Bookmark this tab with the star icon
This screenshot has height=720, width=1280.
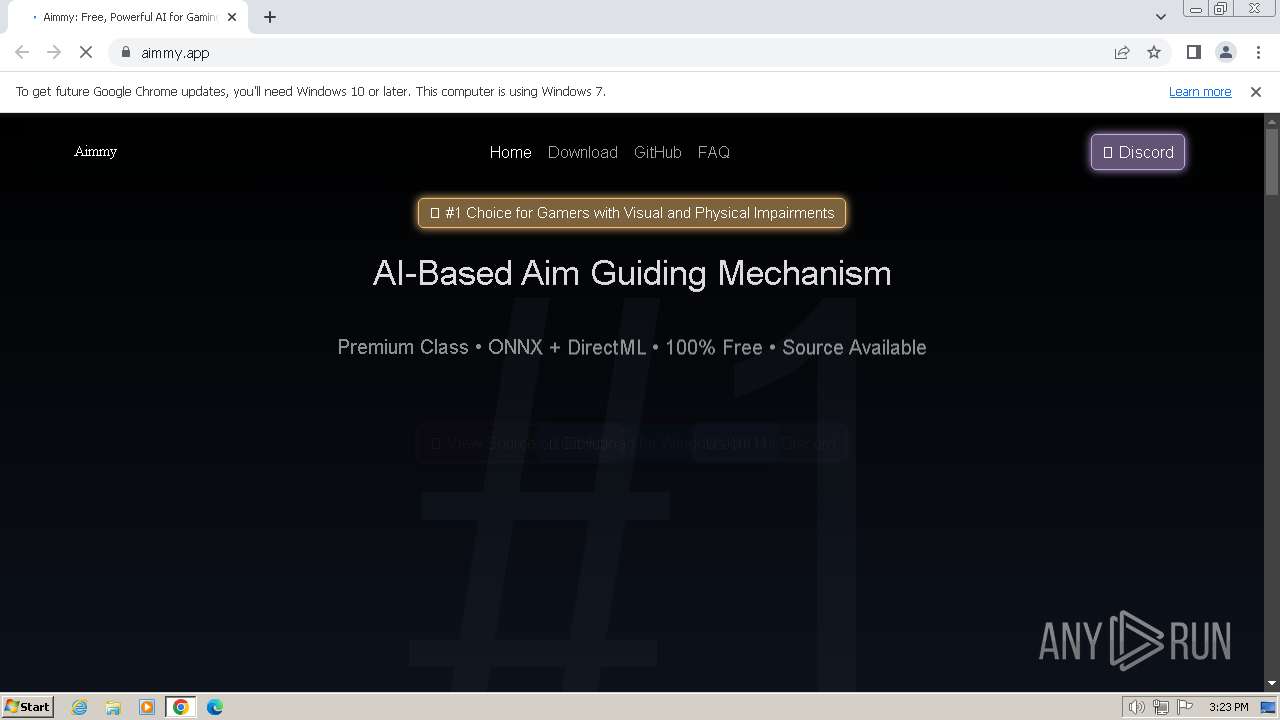(1154, 52)
